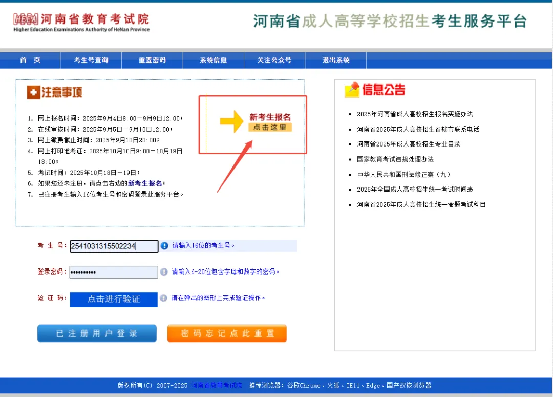Focus the 登录密码 input field
Image resolution: width=554 pixels, height=398 pixels.
pos(113,272)
